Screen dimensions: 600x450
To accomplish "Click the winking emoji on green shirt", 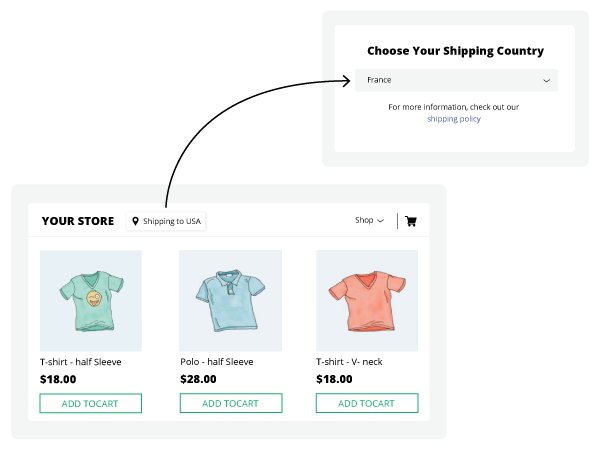I will pos(94,298).
